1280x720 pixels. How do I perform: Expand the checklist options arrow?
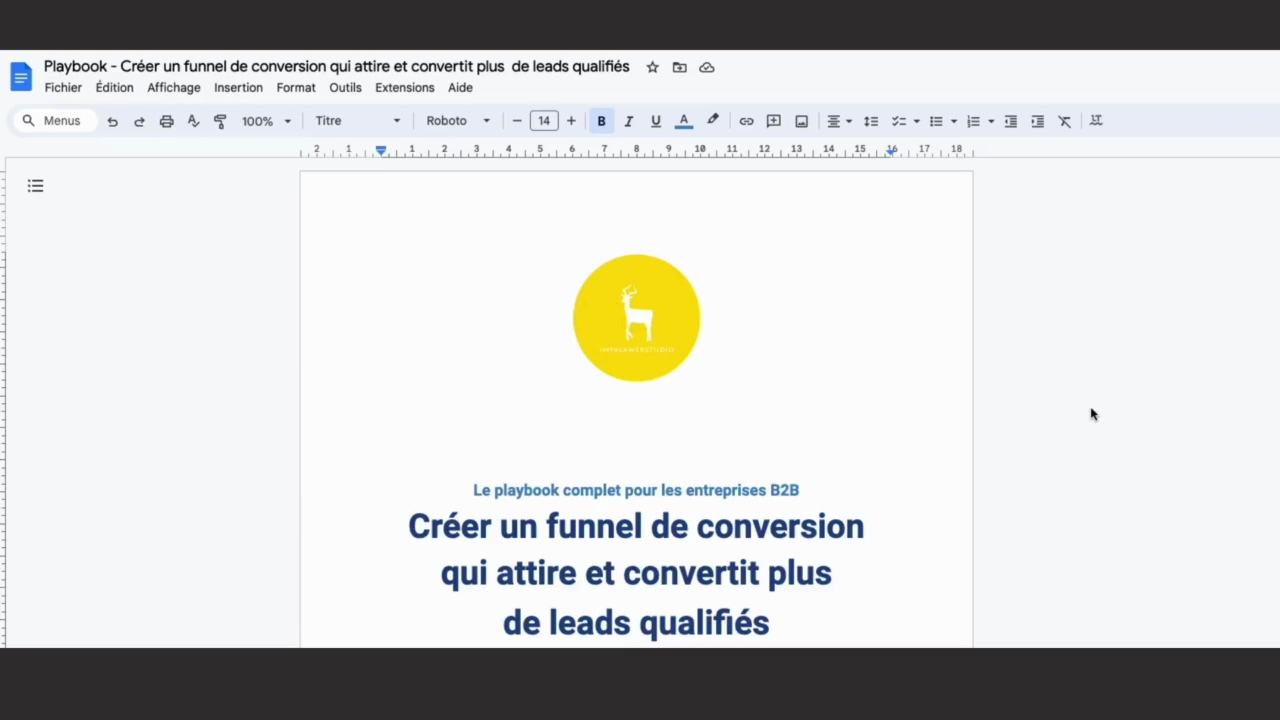click(x=916, y=121)
